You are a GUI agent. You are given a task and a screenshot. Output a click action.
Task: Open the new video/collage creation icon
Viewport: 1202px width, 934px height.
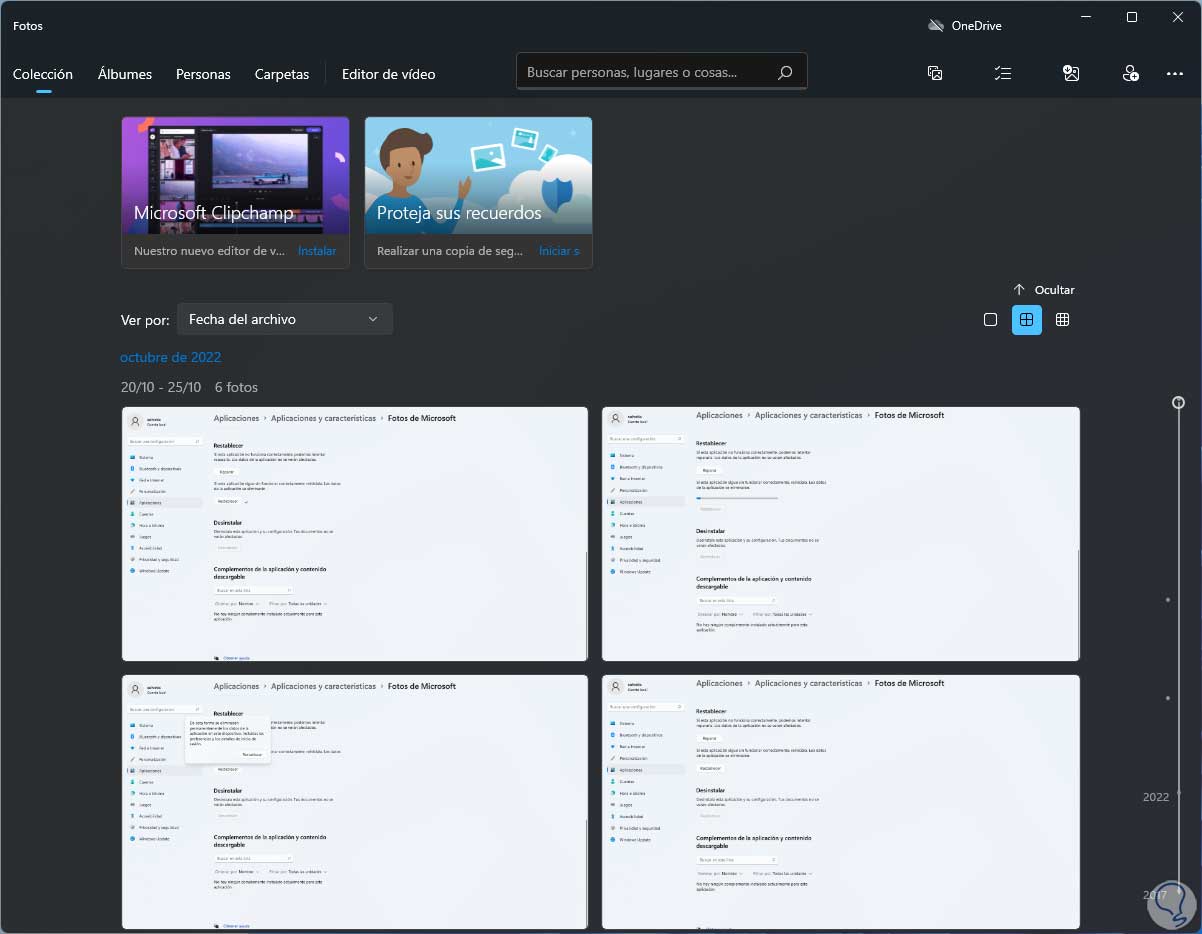coord(935,73)
